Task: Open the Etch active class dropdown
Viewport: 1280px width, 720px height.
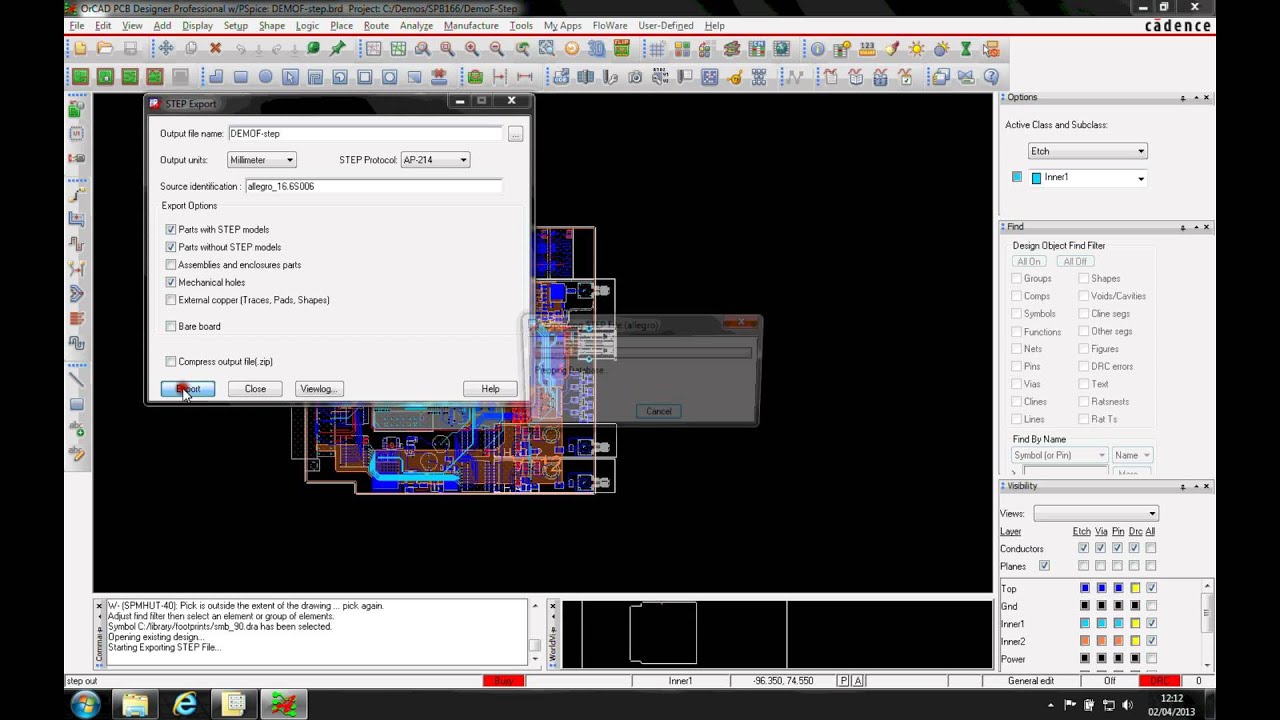Action: (x=1088, y=151)
